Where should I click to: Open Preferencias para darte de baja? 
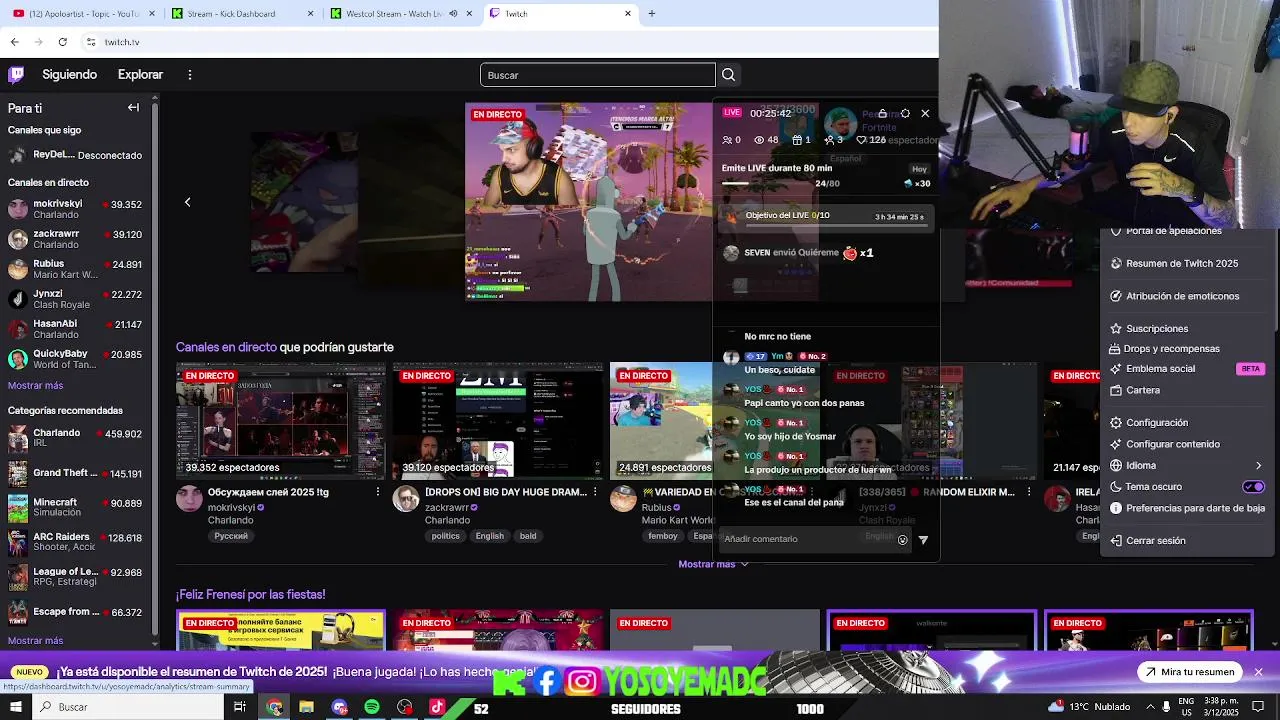click(1186, 508)
